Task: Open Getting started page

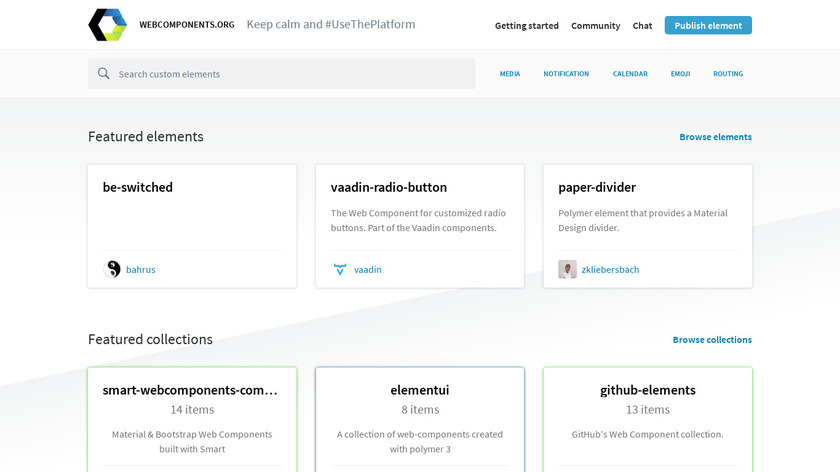Action: point(527,26)
